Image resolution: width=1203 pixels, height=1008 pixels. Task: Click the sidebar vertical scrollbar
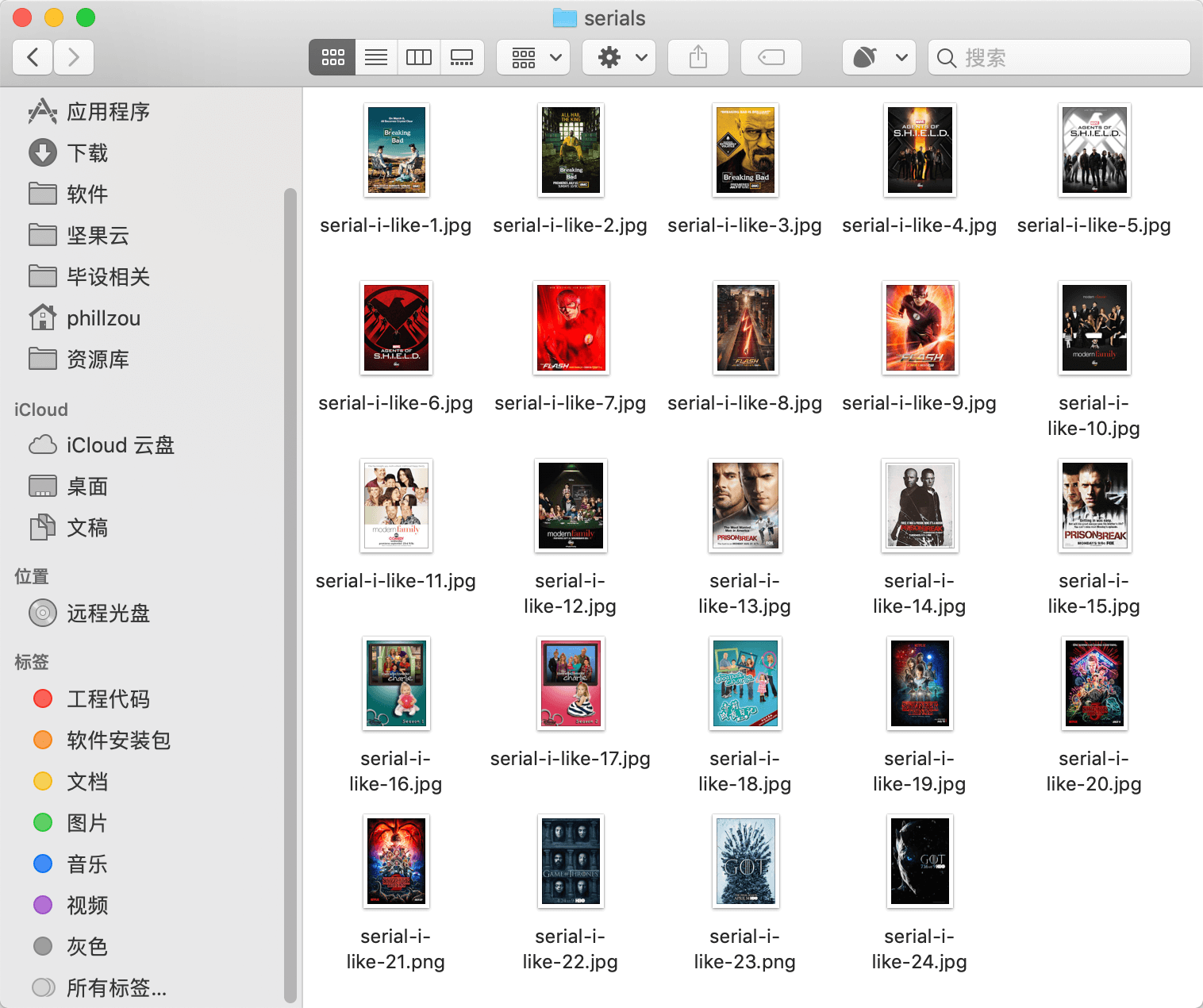click(290, 595)
